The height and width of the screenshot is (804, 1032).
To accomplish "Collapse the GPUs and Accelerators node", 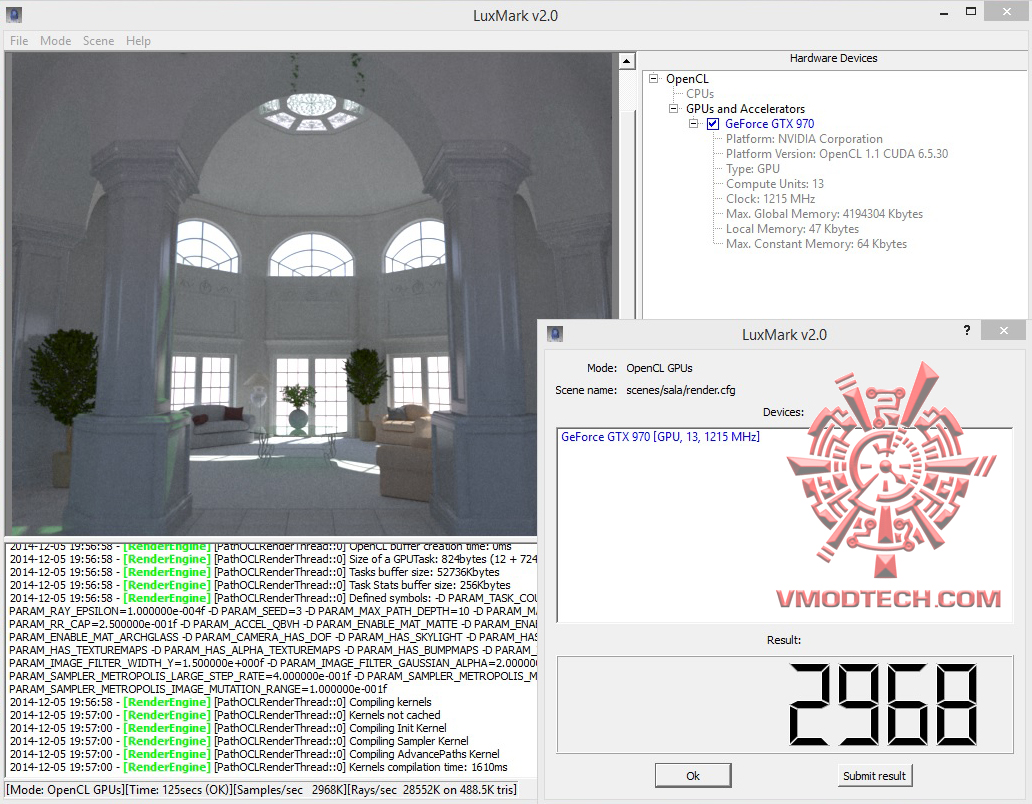I will 673,109.
